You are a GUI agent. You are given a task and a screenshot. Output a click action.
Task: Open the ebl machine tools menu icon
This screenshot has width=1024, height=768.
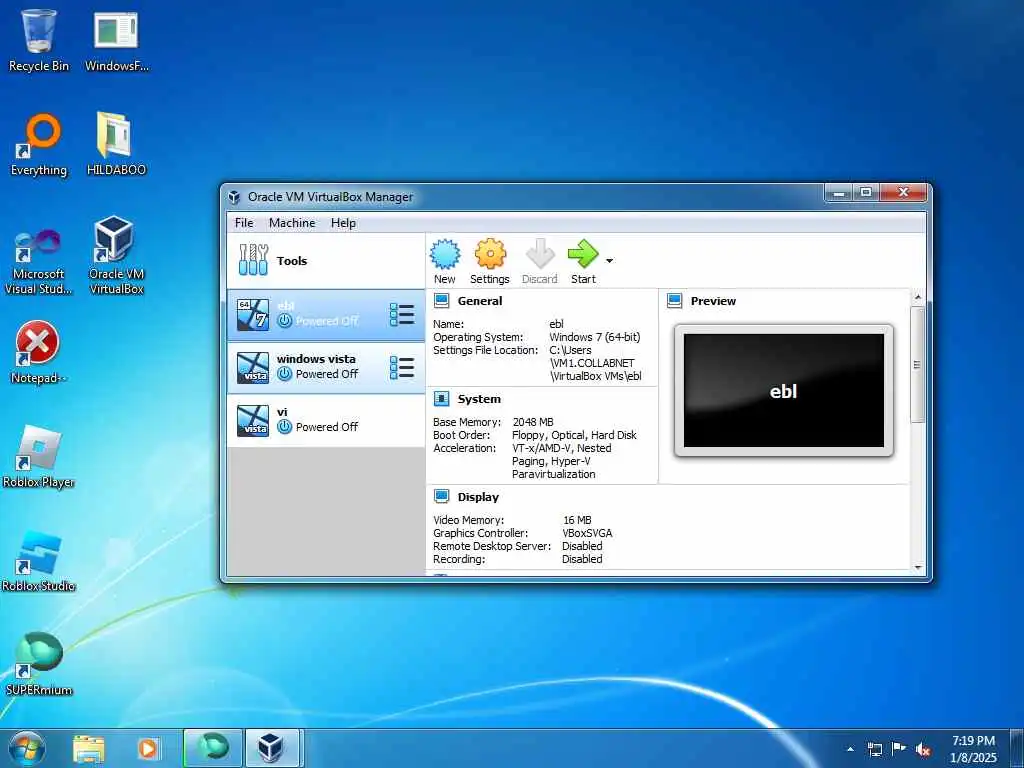[x=402, y=315]
